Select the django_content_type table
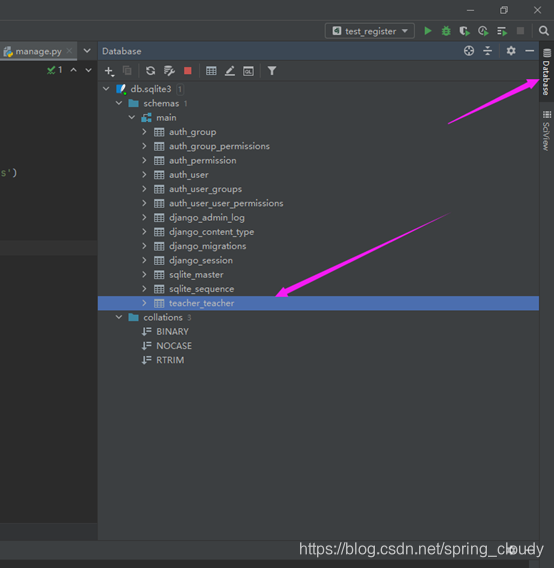The width and height of the screenshot is (554, 568). [211, 232]
